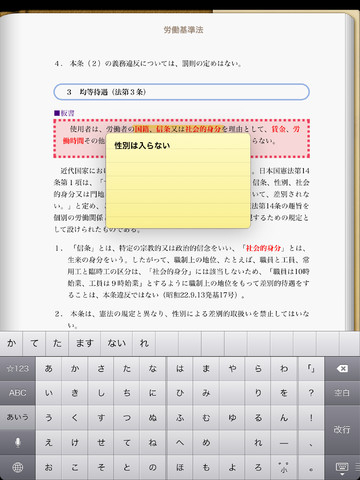Tap the question mark key
Screen dimensions: 360x480
[311, 393]
